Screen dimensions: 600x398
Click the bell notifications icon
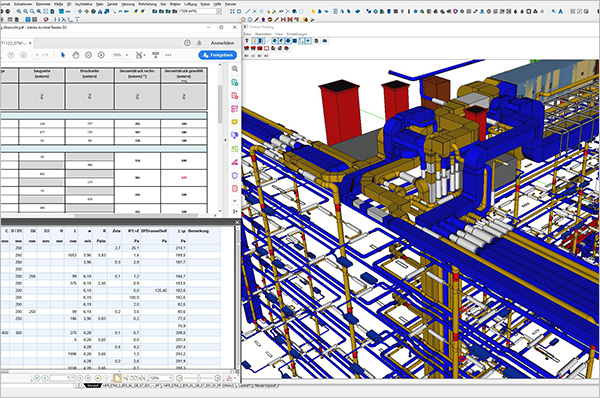[x=199, y=43]
